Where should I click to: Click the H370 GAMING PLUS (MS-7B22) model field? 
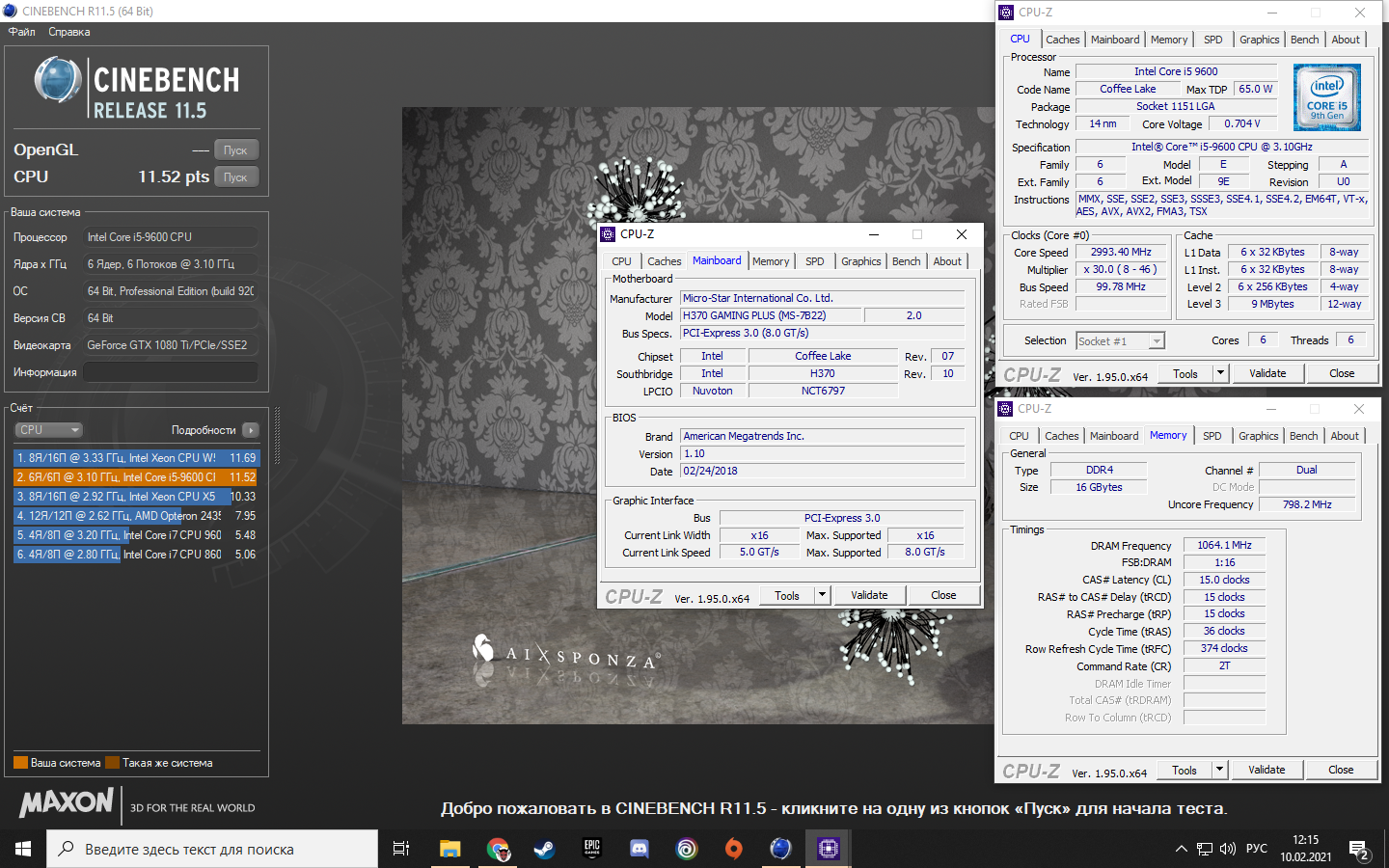tap(772, 315)
